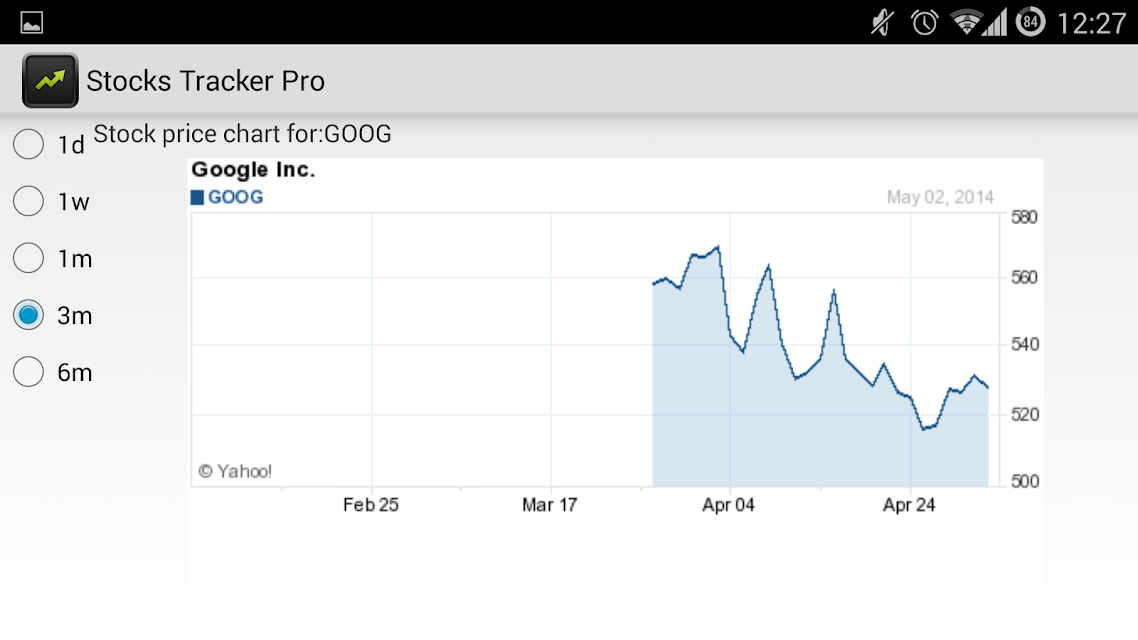Viewport: 1138px width, 640px height.
Task: Tap the GOOG legend label
Action: point(235,197)
